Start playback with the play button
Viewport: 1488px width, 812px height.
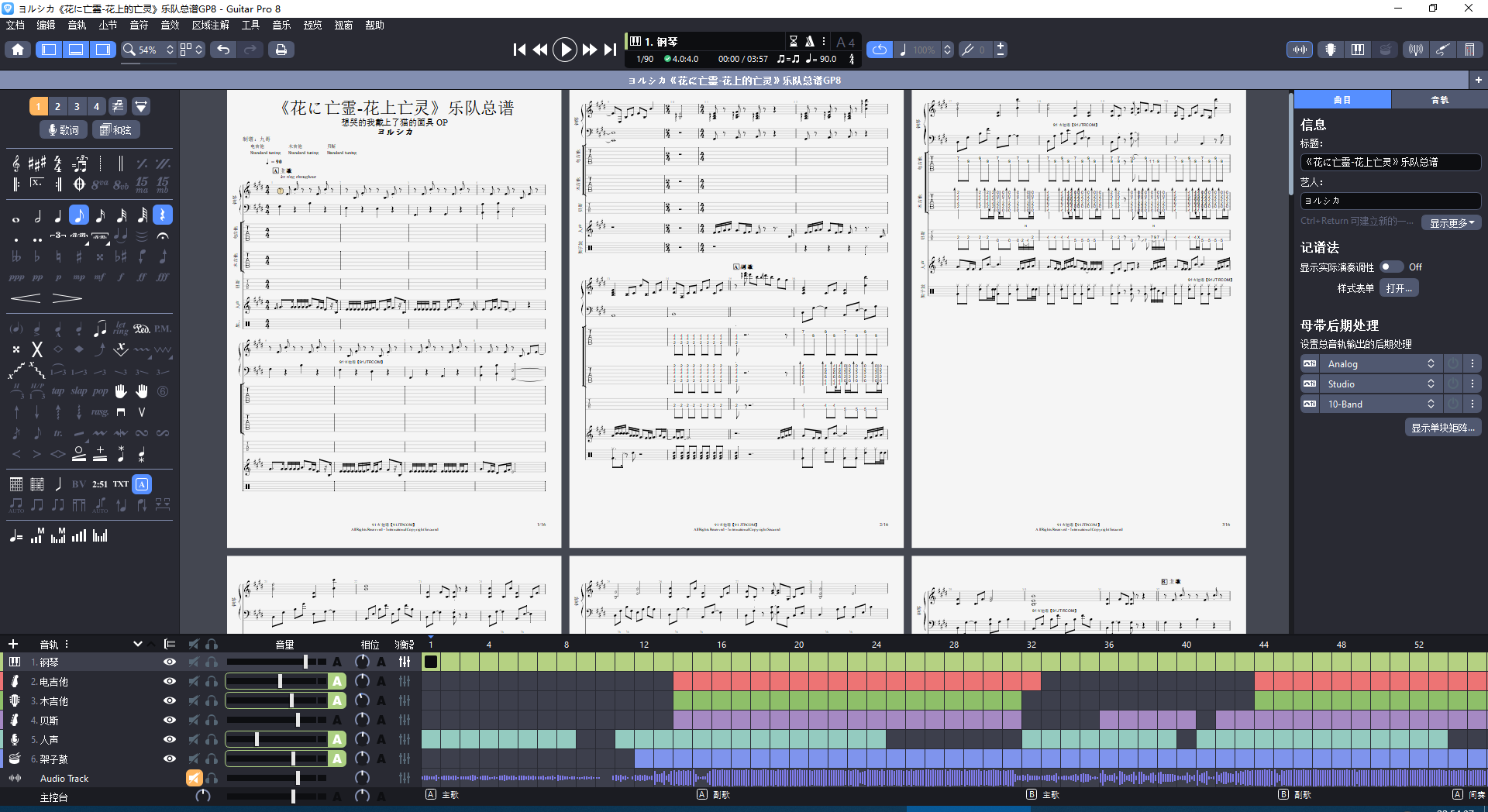coord(565,50)
